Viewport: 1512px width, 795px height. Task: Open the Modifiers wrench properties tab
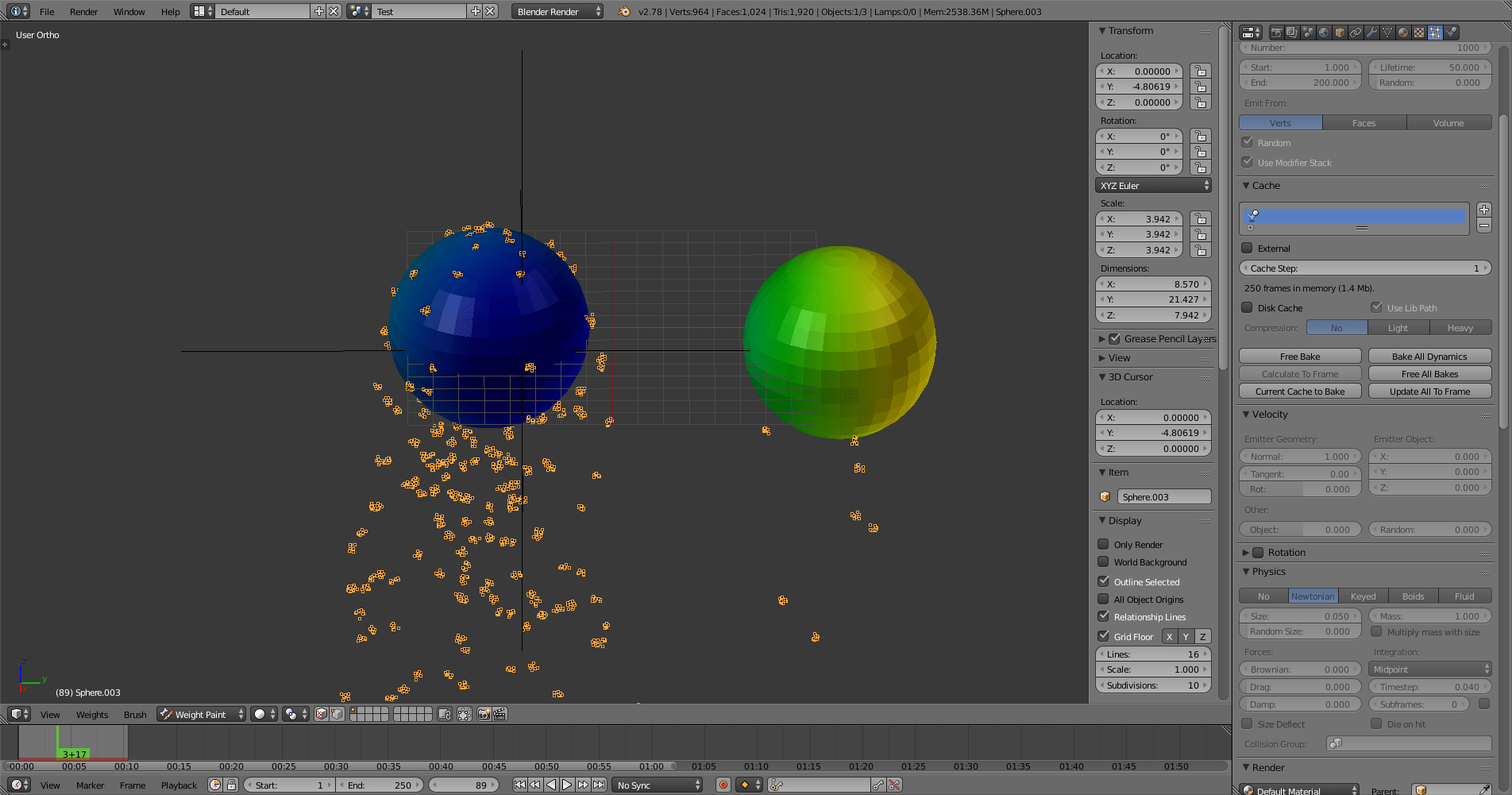point(1373,32)
